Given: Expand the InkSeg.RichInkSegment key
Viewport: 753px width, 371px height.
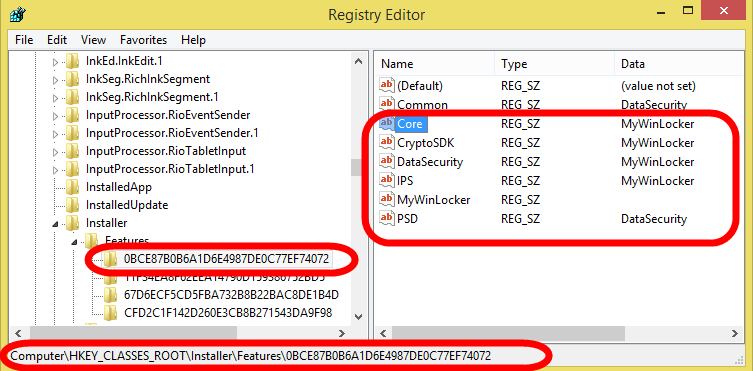Looking at the screenshot, I should coord(55,80).
